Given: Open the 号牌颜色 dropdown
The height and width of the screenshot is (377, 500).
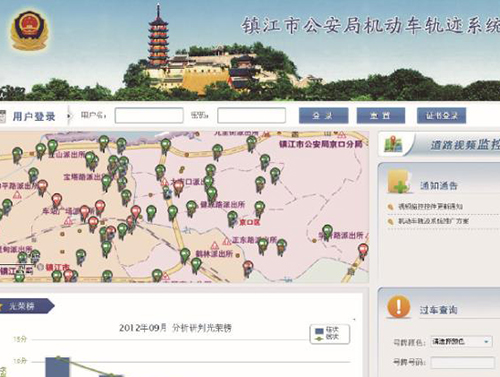Looking at the screenshot, I should pos(461,342).
